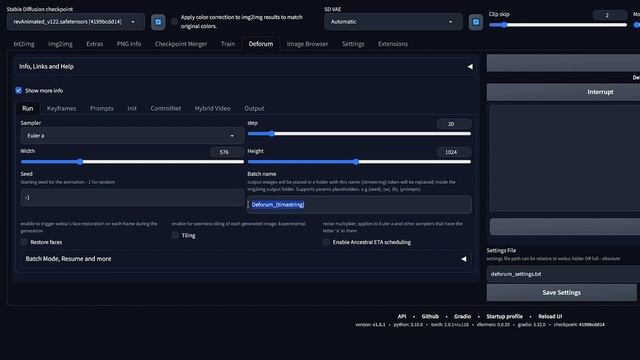This screenshot has width=640, height=360.
Task: Open the Image Browser tab
Action: pyautogui.click(x=307, y=44)
